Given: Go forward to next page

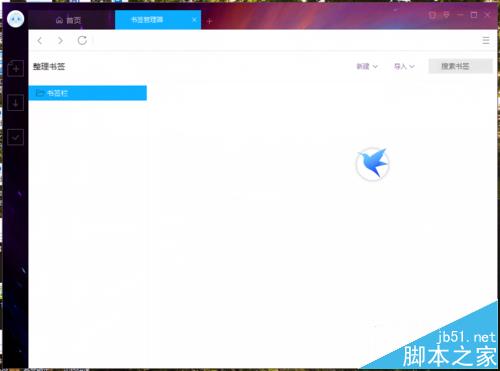Looking at the screenshot, I should click(x=60, y=41).
